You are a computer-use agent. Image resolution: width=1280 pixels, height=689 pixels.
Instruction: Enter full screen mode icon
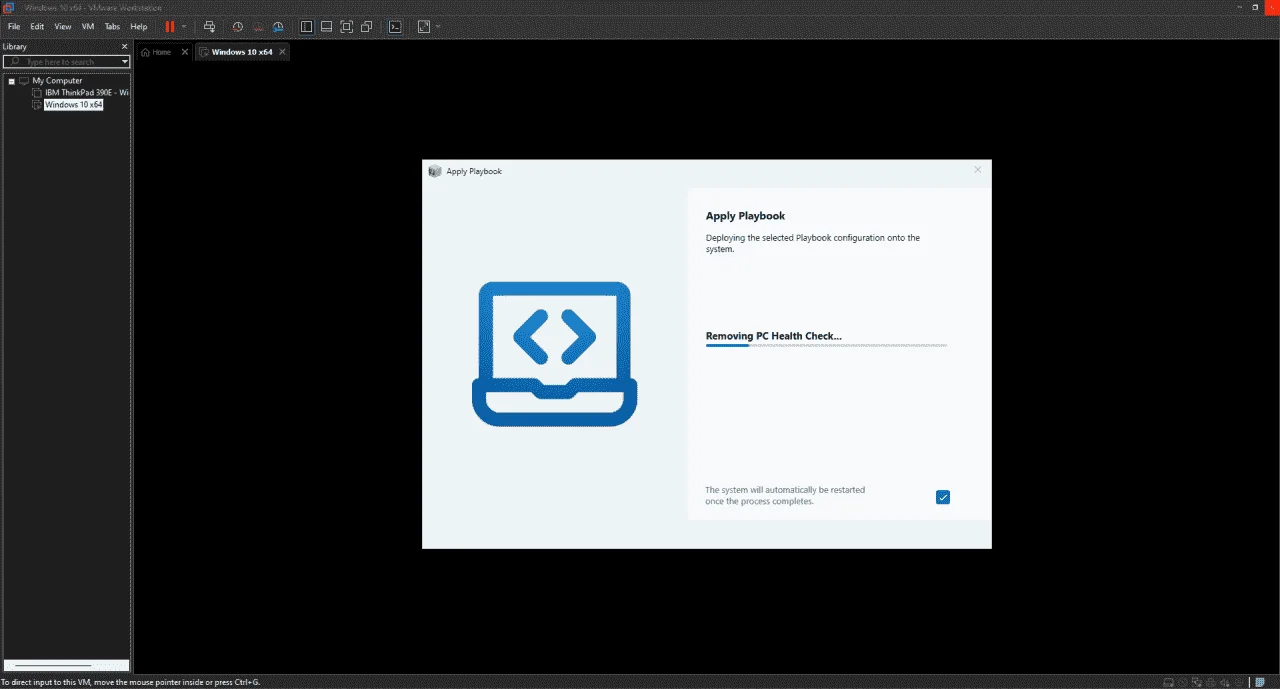347,27
